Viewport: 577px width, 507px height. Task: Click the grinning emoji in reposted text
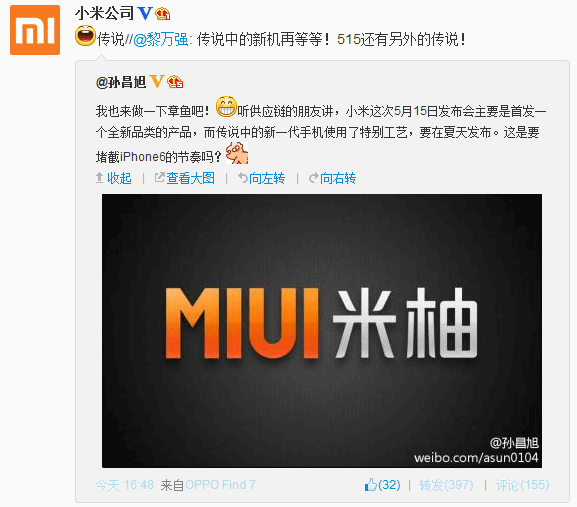point(226,107)
